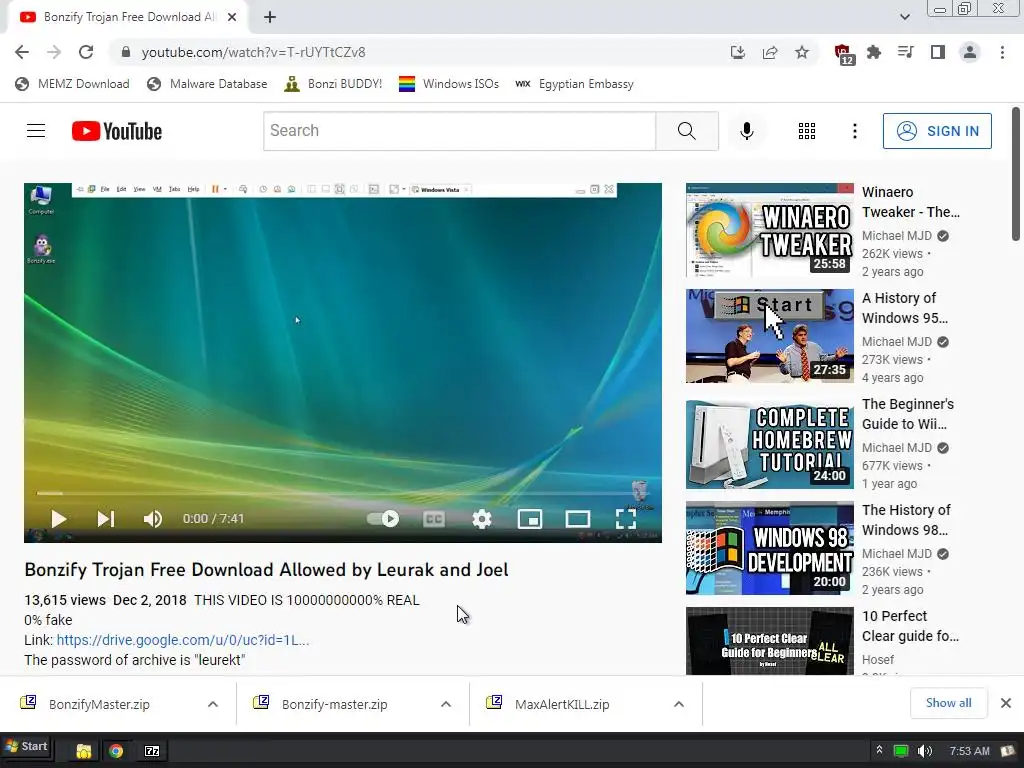
Task: Expand MaxAlertKILL.zip download options
Action: [x=679, y=704]
